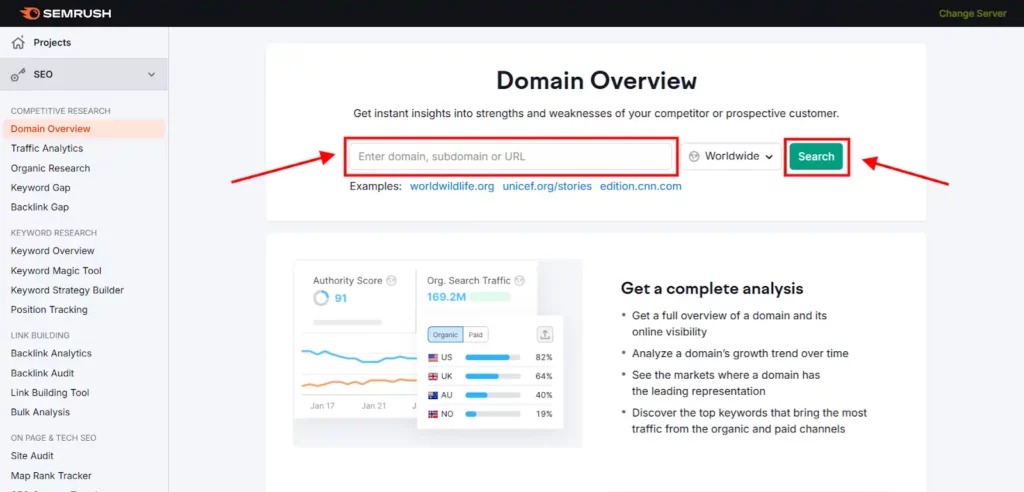Click the Projects home icon
This screenshot has height=492, width=1024.
click(17, 43)
